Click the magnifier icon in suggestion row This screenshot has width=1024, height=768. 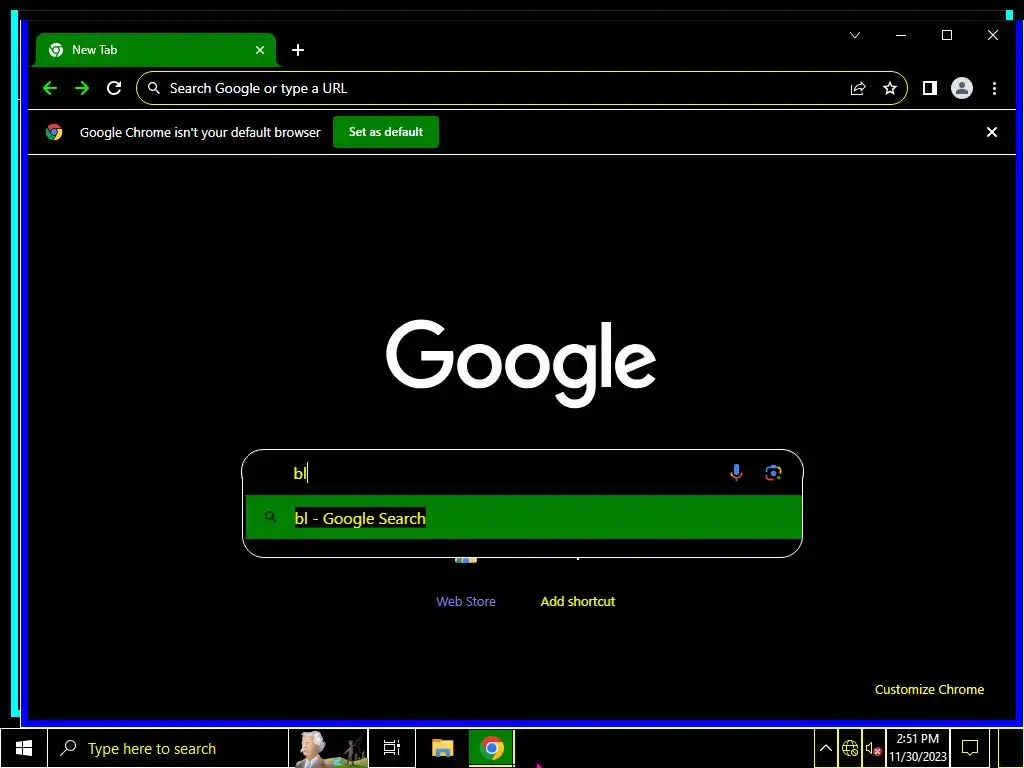pos(270,517)
